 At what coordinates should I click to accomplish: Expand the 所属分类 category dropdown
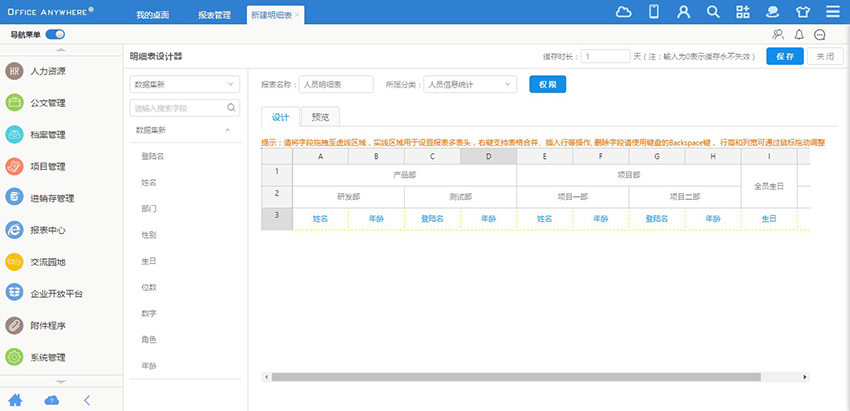[x=471, y=85]
